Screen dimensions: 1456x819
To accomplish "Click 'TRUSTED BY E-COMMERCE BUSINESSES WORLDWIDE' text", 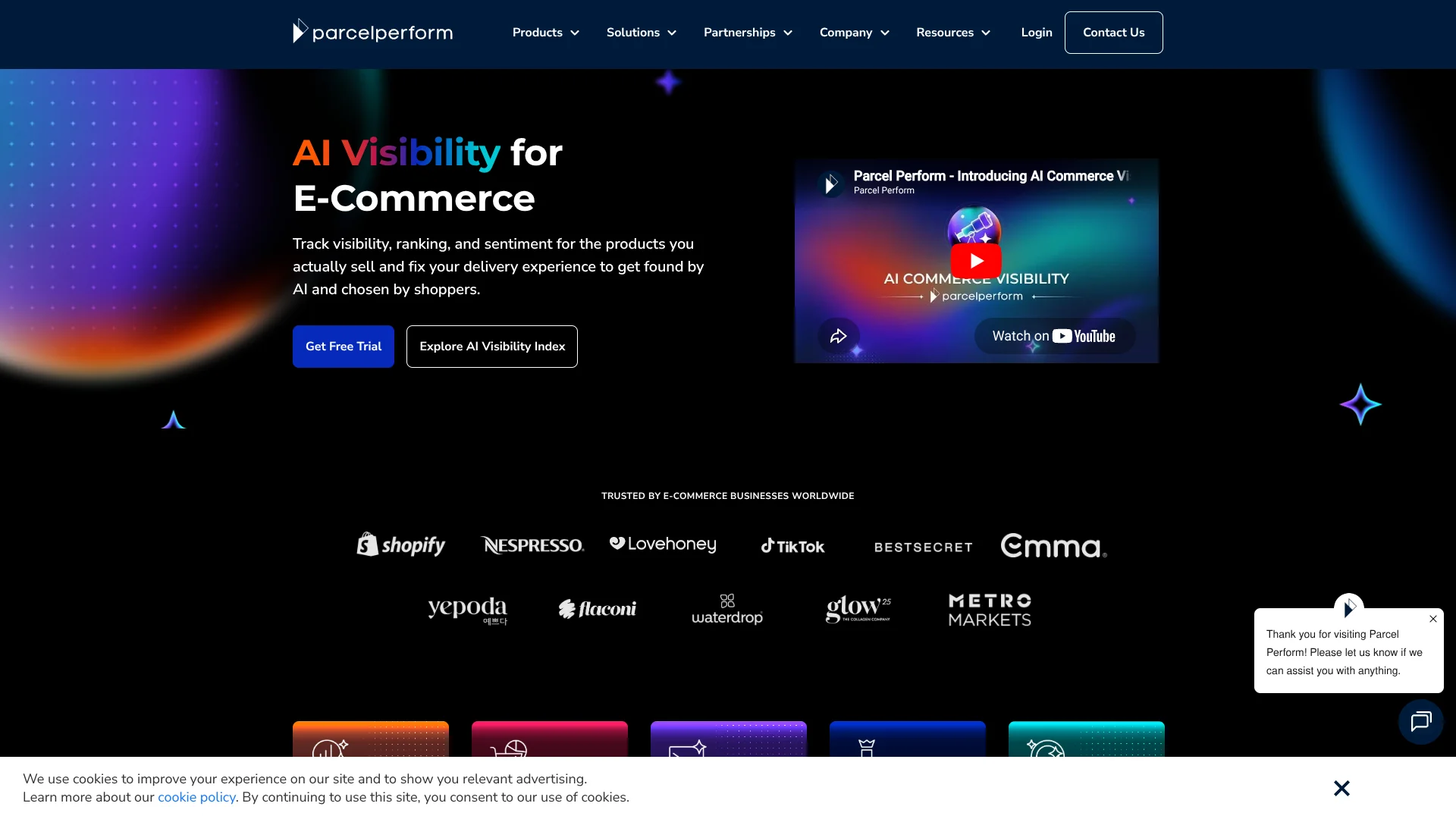I will pyautogui.click(x=728, y=496).
